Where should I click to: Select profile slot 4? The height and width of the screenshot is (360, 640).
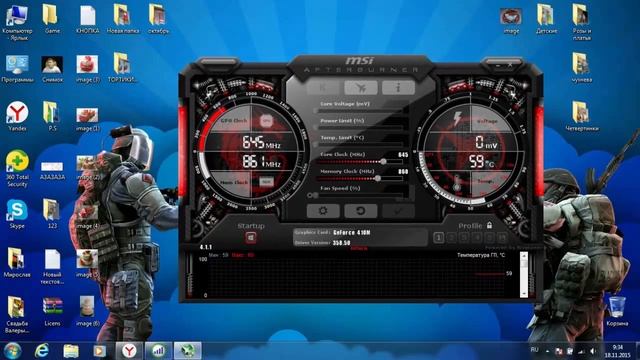(x=477, y=237)
